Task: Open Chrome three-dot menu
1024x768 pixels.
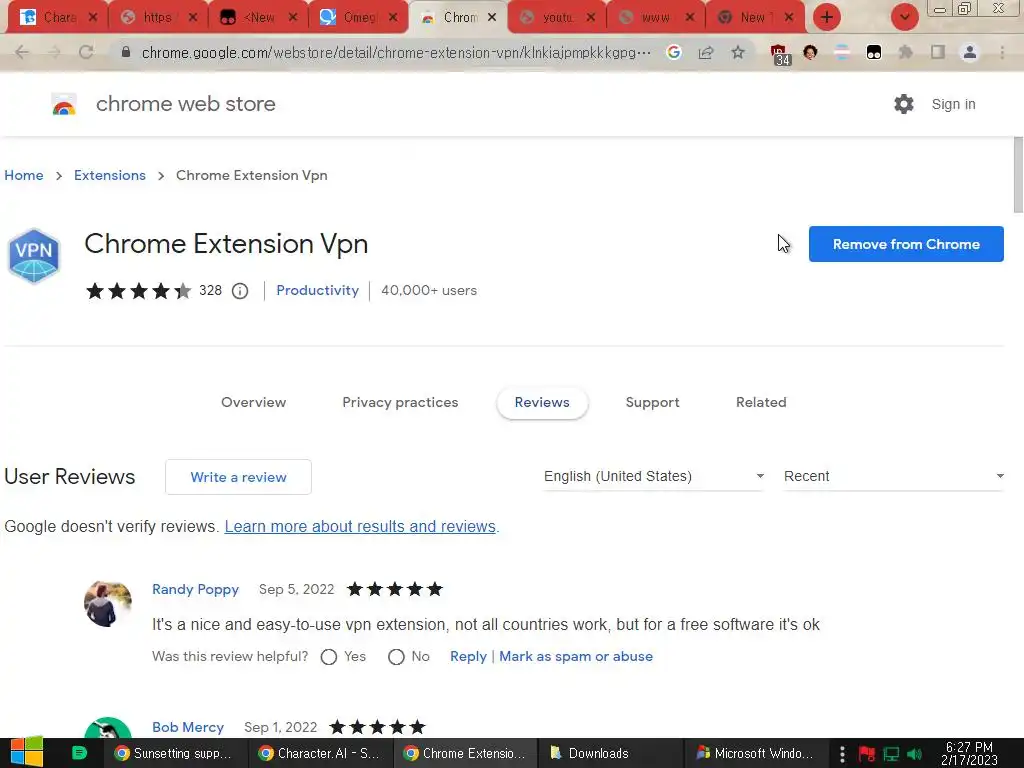Action: [x=1002, y=52]
